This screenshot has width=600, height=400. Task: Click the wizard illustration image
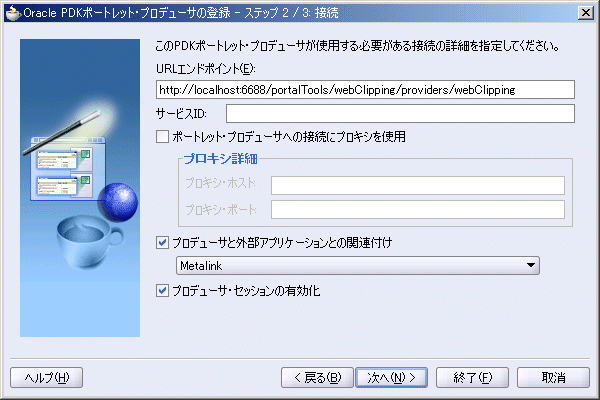click(x=80, y=188)
